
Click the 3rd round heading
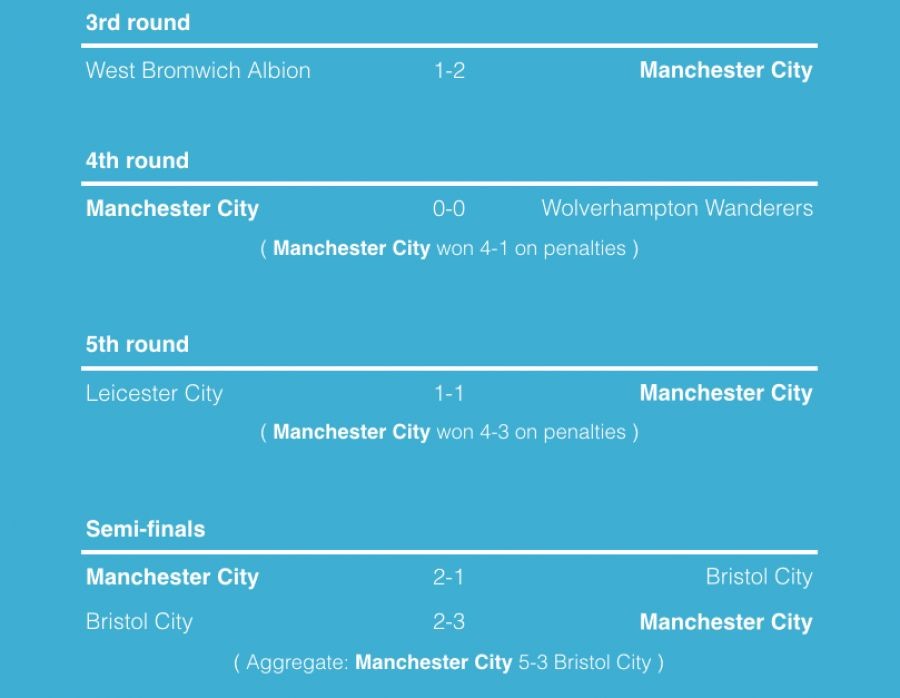pos(138,22)
